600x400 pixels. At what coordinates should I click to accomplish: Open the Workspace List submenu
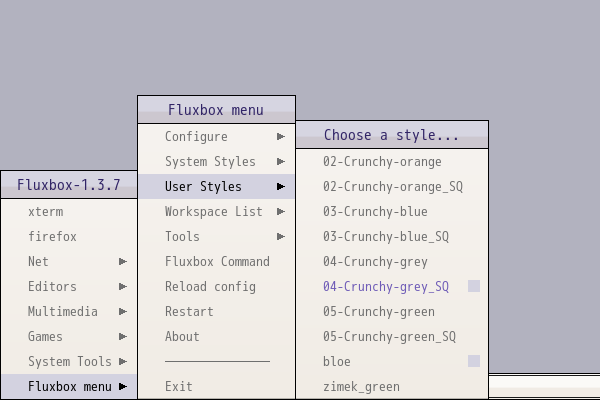(217, 212)
